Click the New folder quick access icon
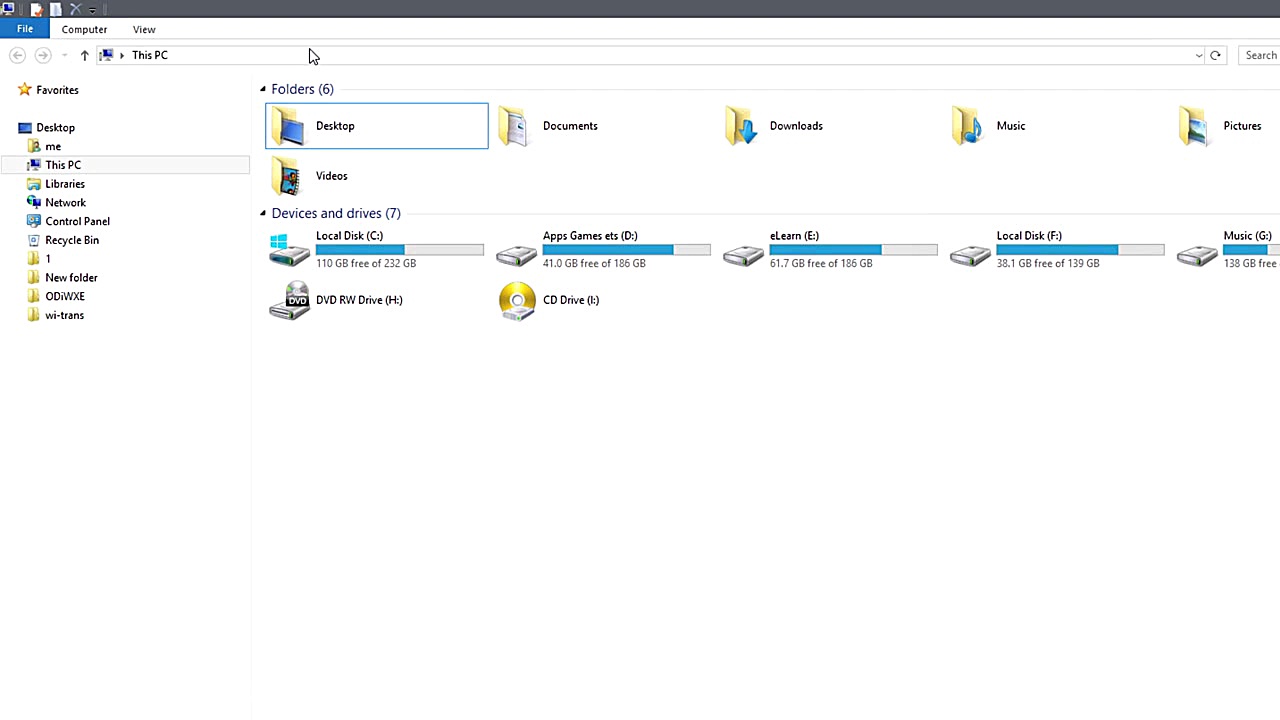1280x720 pixels. 56,9
